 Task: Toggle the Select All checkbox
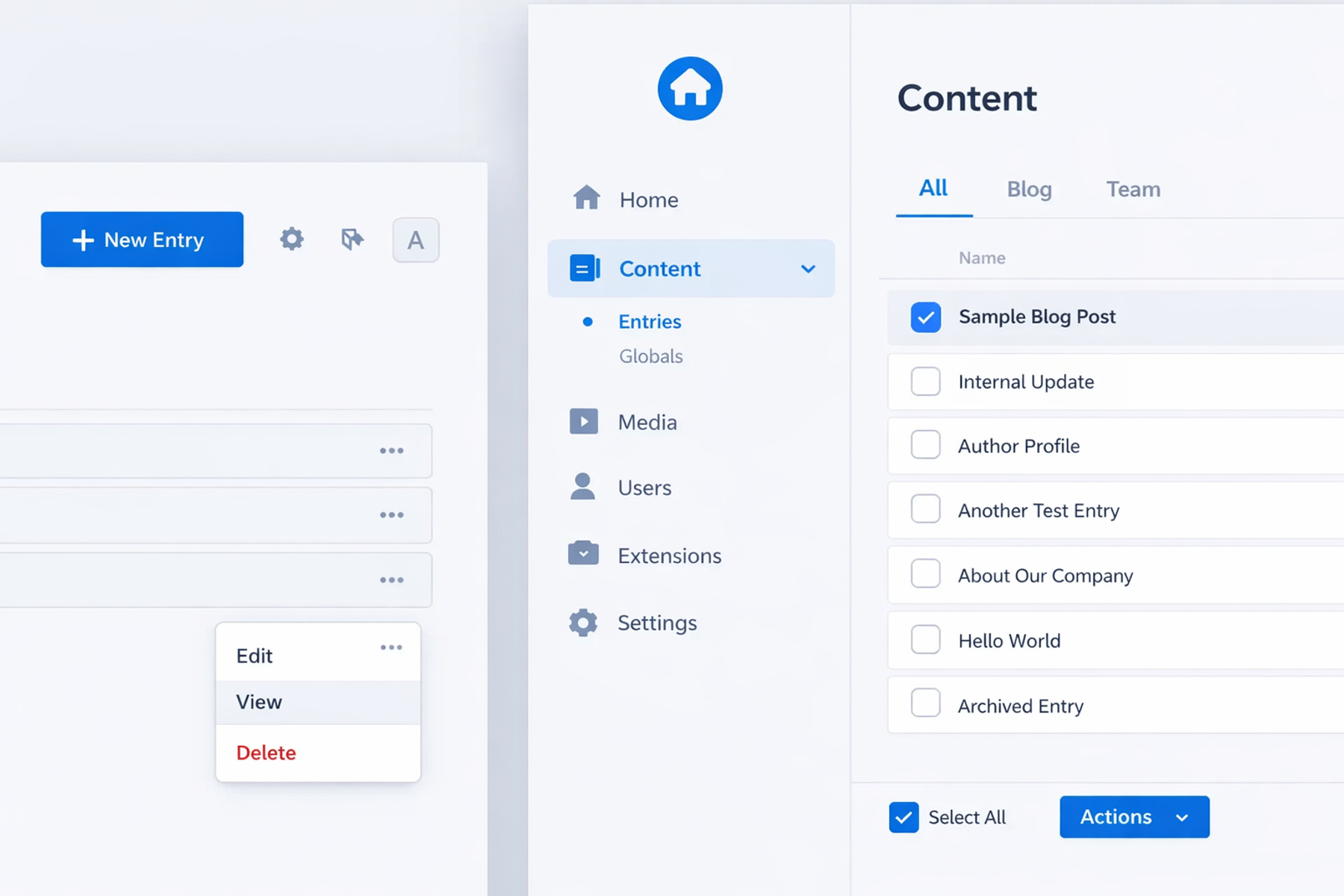point(903,818)
